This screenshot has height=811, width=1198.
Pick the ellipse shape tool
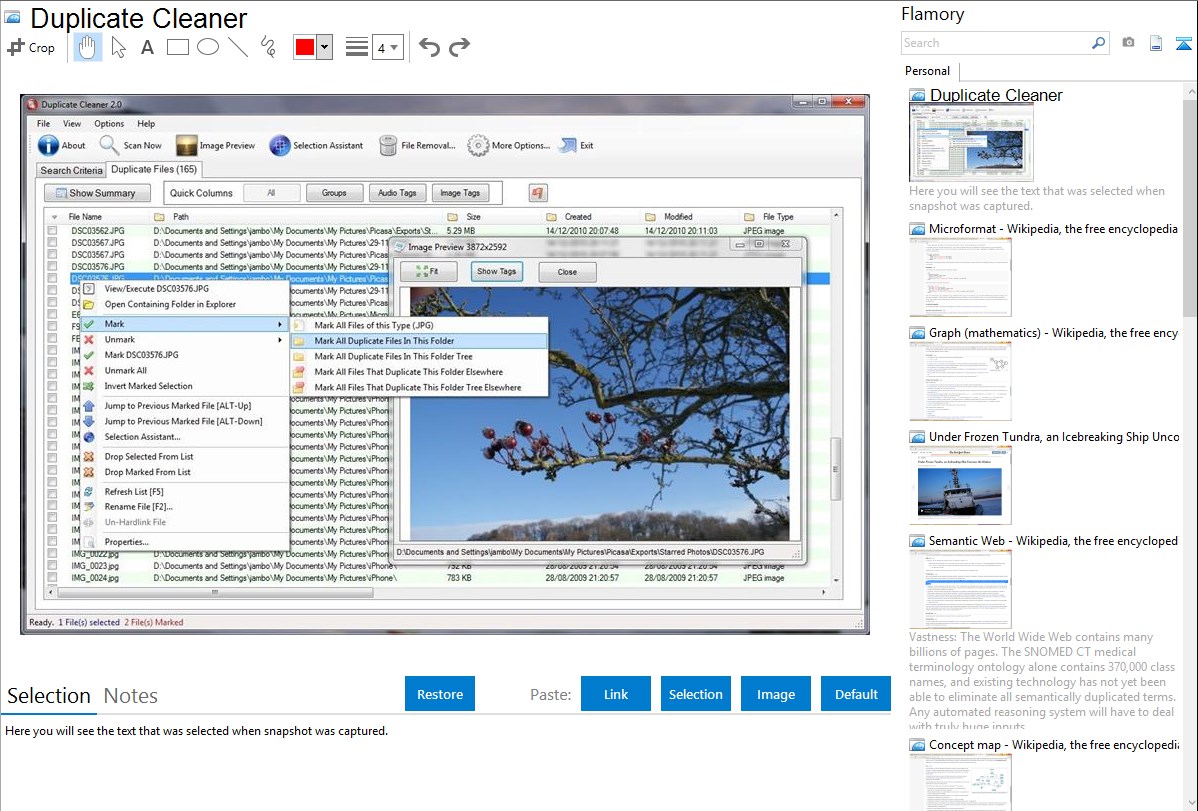(x=207, y=47)
